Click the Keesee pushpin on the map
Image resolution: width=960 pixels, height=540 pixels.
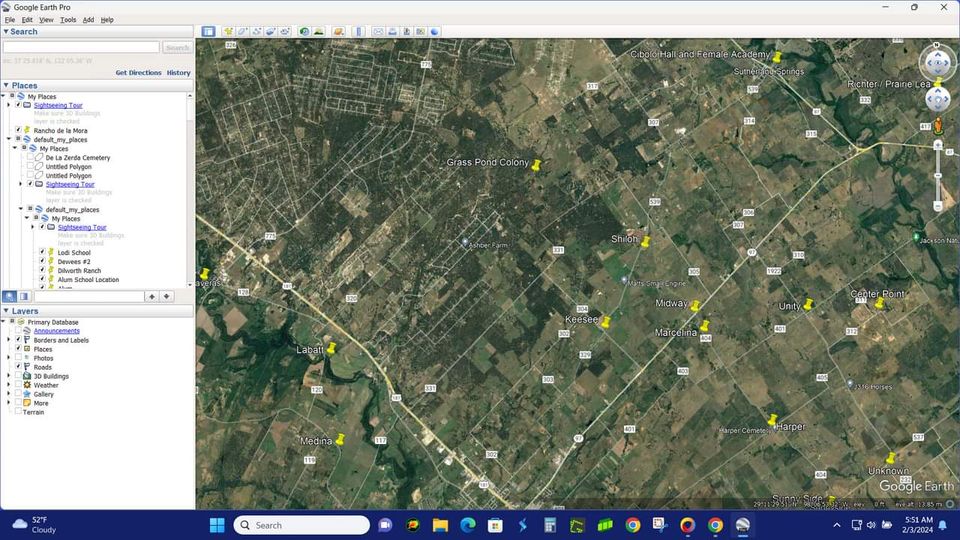[x=606, y=321]
